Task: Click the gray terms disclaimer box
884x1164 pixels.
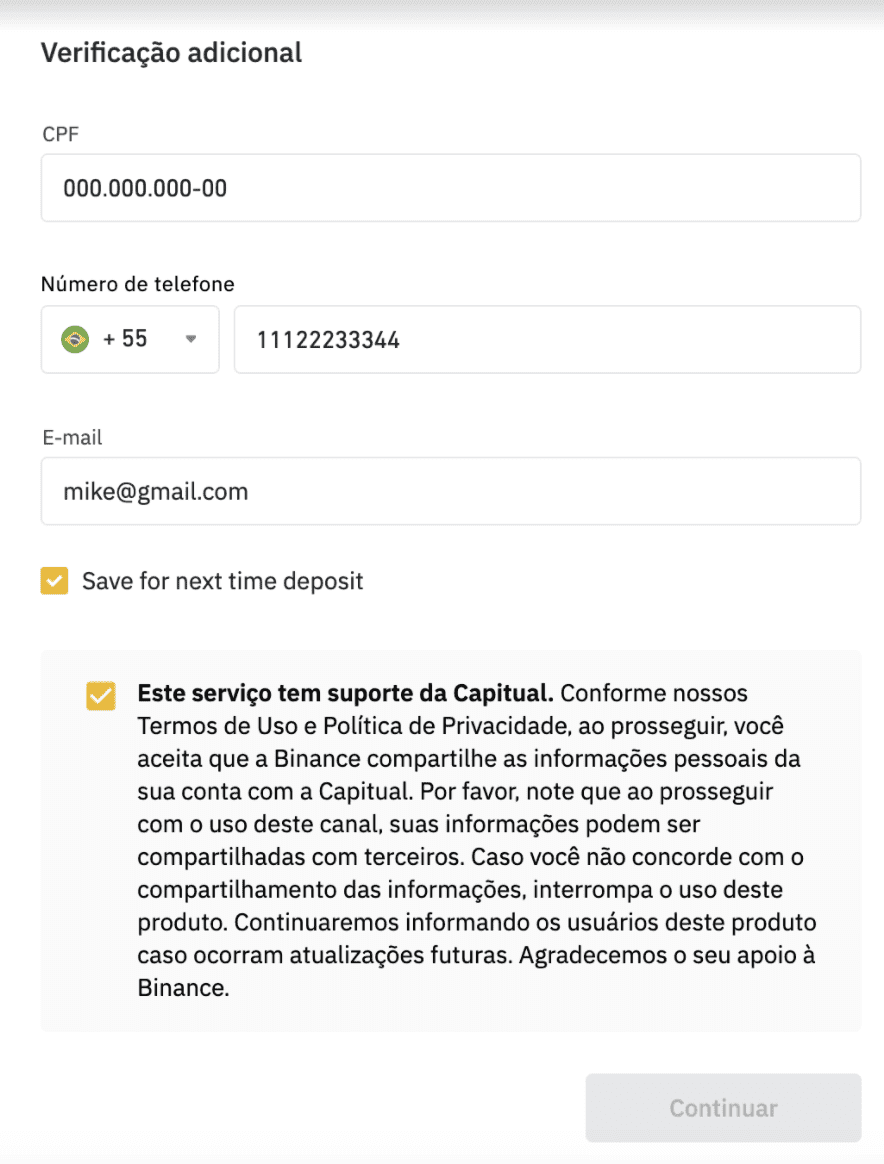Action: click(451, 841)
